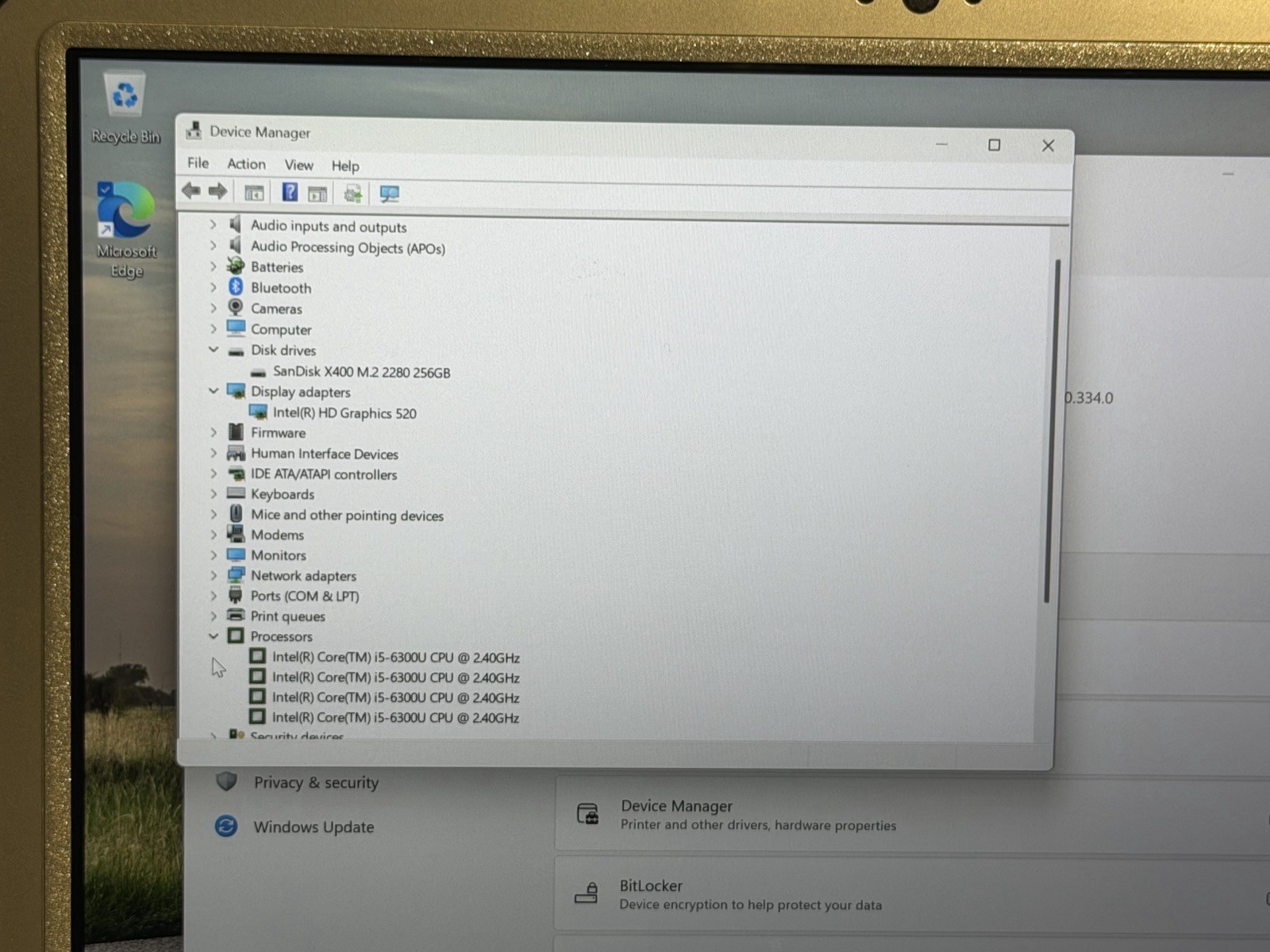1270x952 pixels.
Task: Click the Mice and other pointing devices icon
Action: [236, 513]
